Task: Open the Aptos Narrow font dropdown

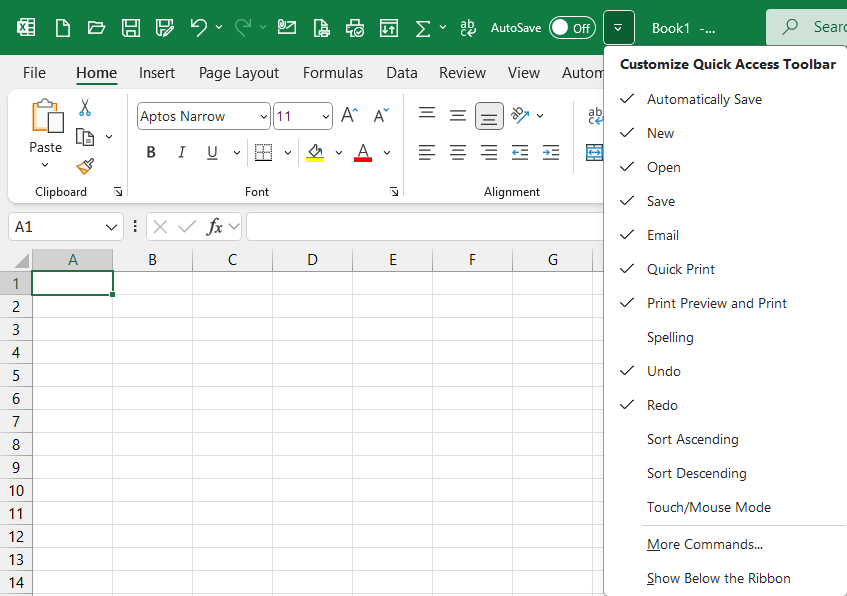Action: [x=263, y=116]
